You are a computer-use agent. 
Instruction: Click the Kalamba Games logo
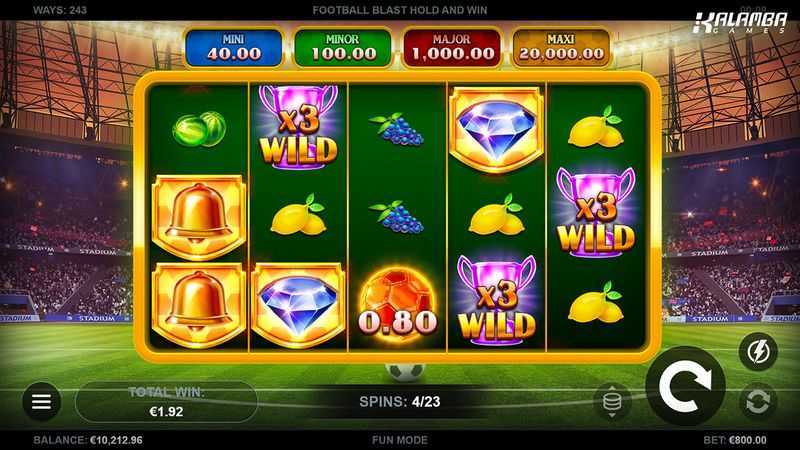coord(740,22)
